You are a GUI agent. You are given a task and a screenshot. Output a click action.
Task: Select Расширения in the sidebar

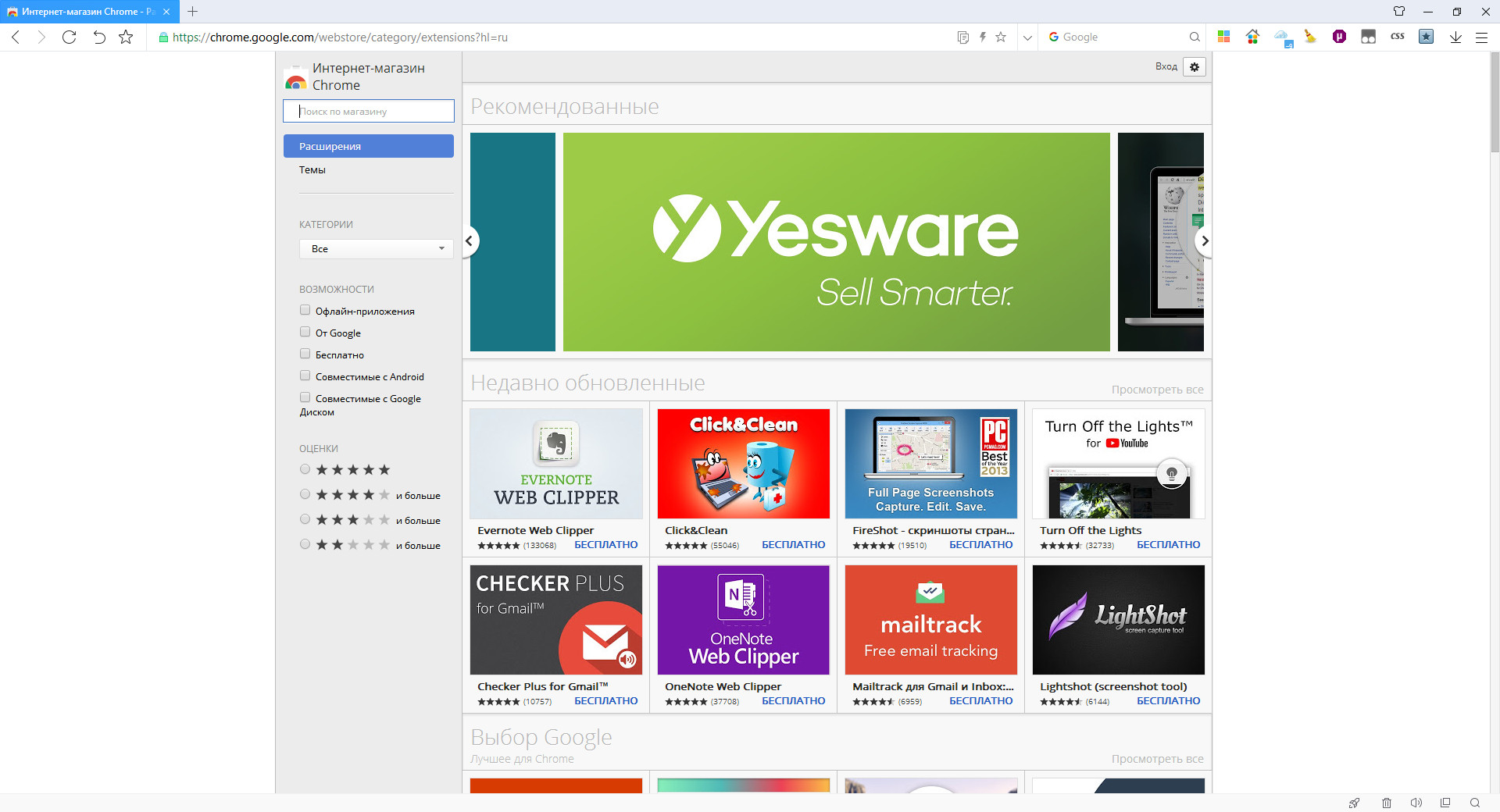(x=369, y=146)
